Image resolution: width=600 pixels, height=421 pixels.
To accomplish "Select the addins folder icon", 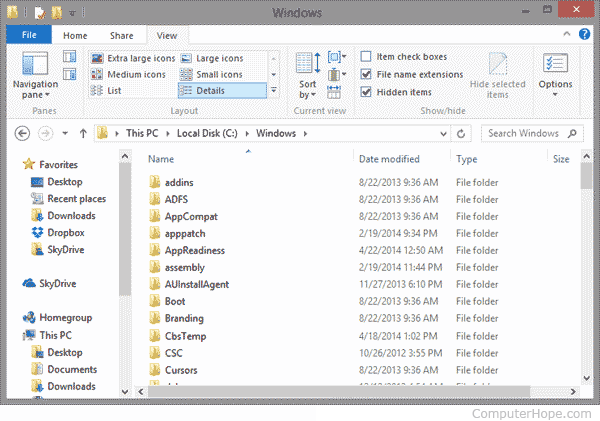I will (155, 182).
